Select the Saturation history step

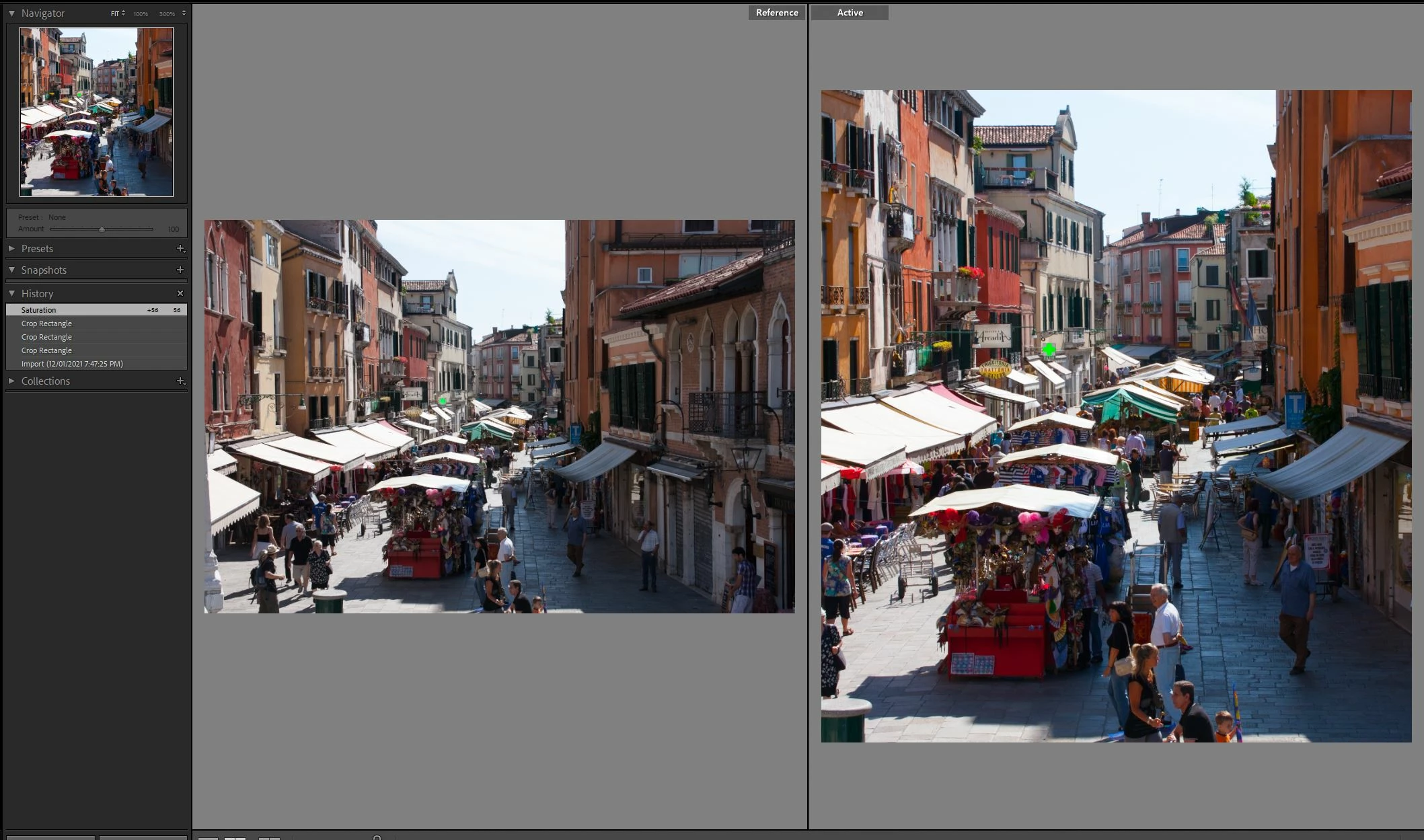pyautogui.click(x=39, y=310)
